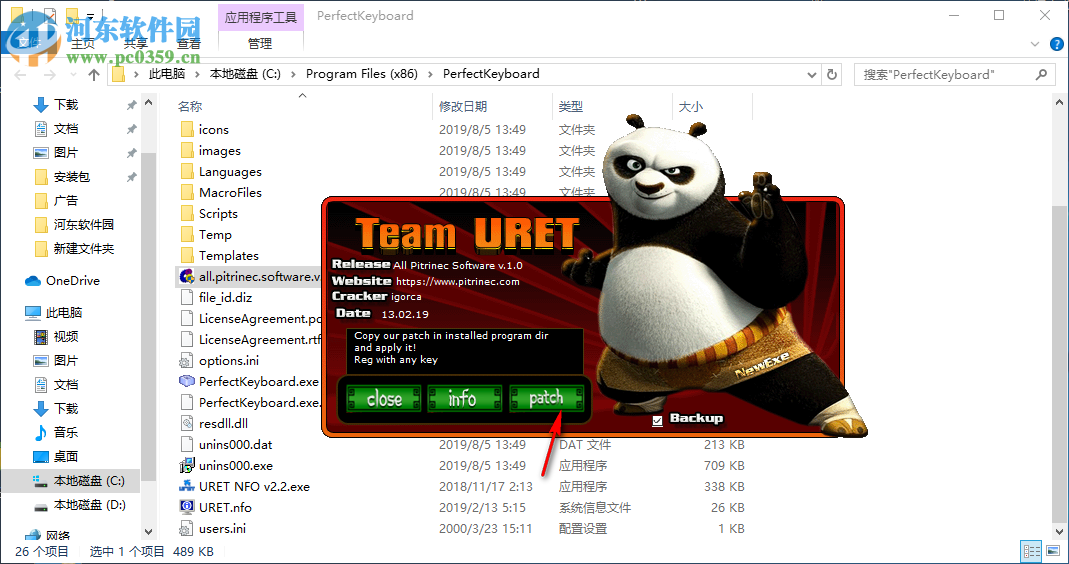Toggle the Backup checkbox
Viewport: 1069px width, 564px height.
[x=657, y=420]
